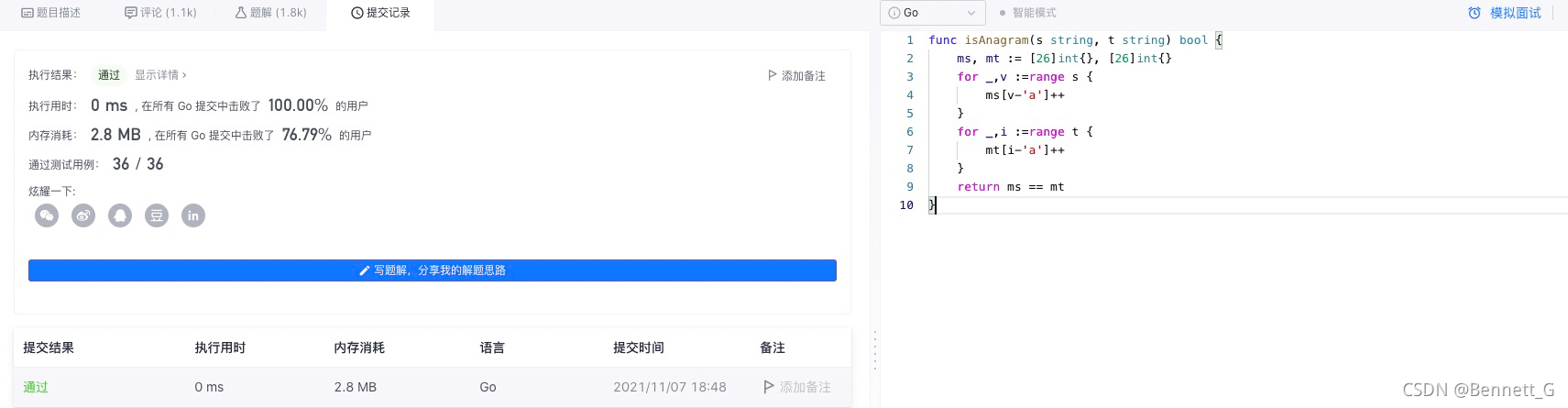The height and width of the screenshot is (408, 1568).
Task: Click the clock icon on 提交记录 tab
Action: [357, 13]
